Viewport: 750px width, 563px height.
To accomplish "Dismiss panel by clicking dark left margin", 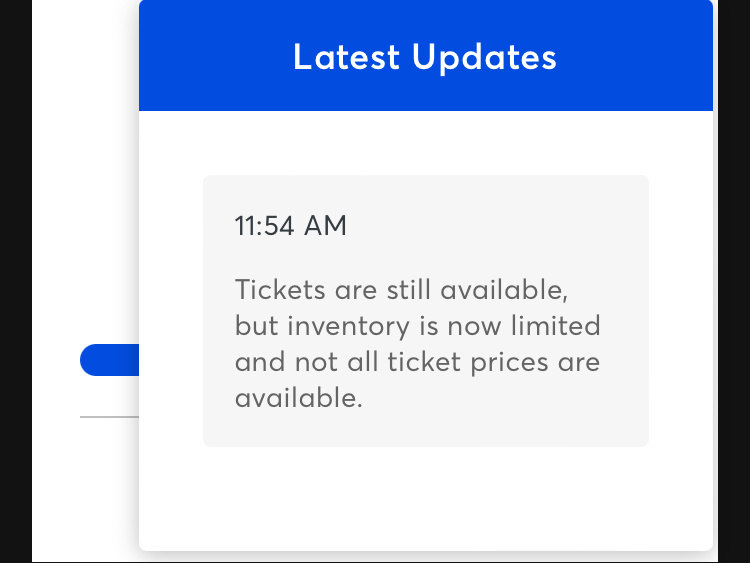I will [16, 281].
